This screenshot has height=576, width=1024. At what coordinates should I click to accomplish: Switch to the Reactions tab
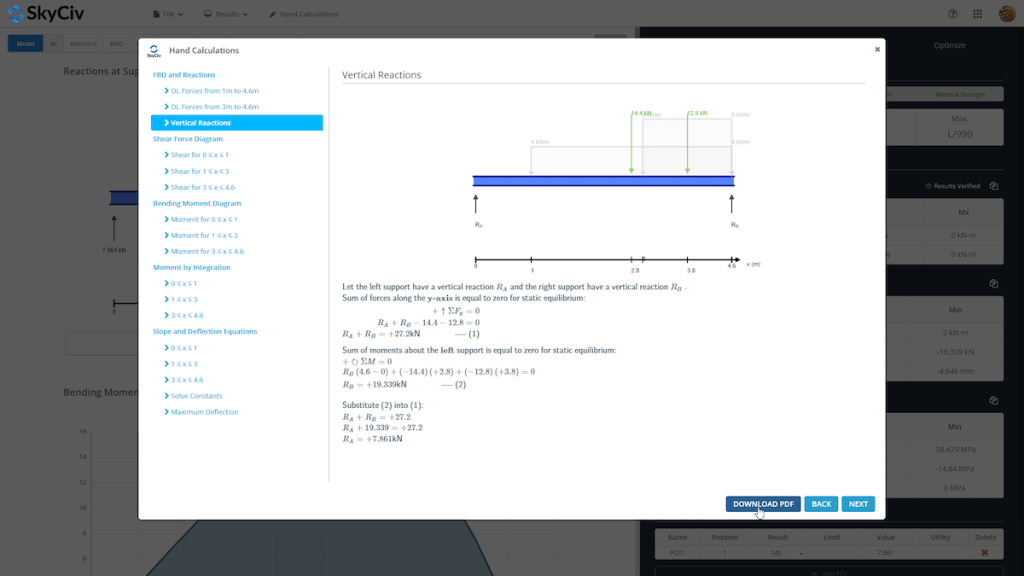click(x=83, y=43)
